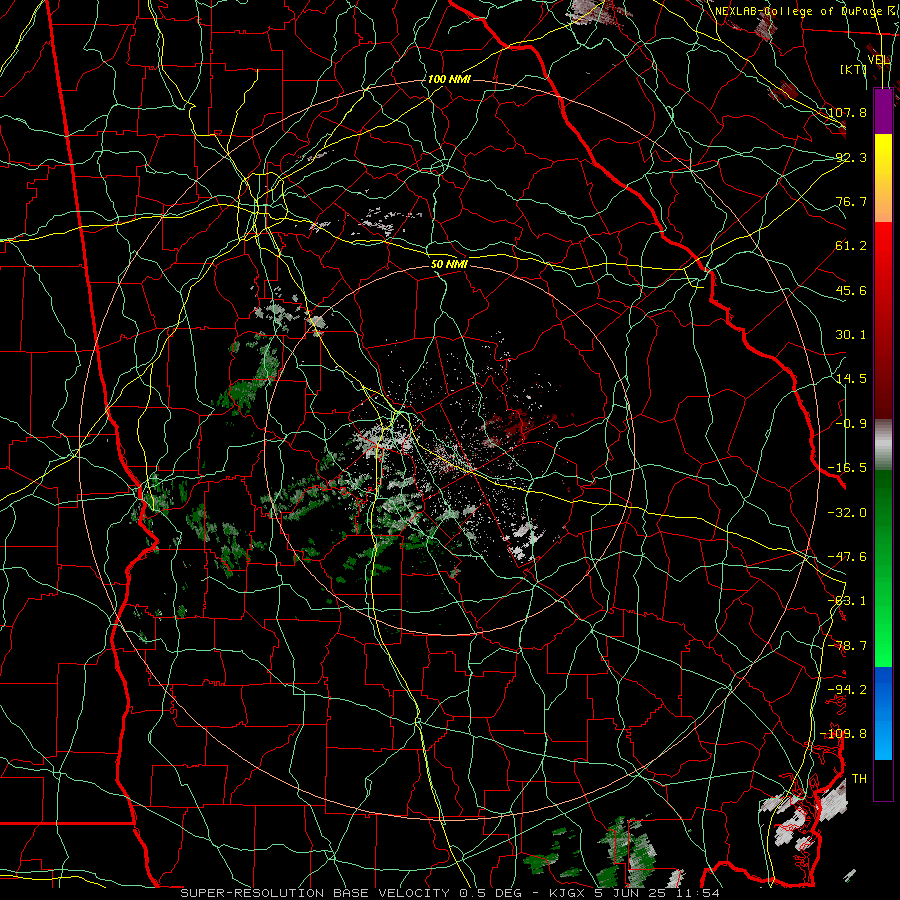This screenshot has height=900, width=900.
Task: Click the yellow segment of the color bar
Action: pos(883,178)
